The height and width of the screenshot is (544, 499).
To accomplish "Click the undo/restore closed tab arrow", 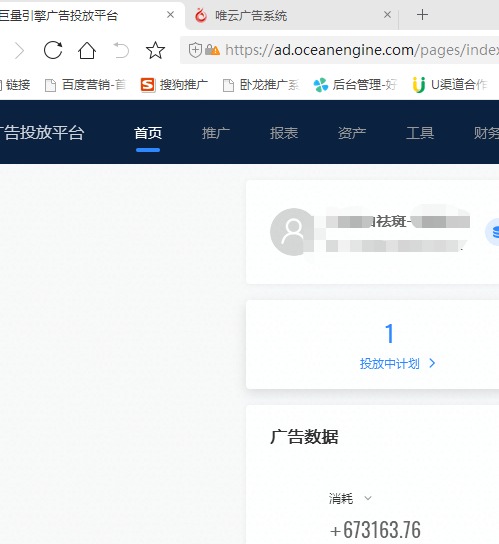I will click(121, 50).
